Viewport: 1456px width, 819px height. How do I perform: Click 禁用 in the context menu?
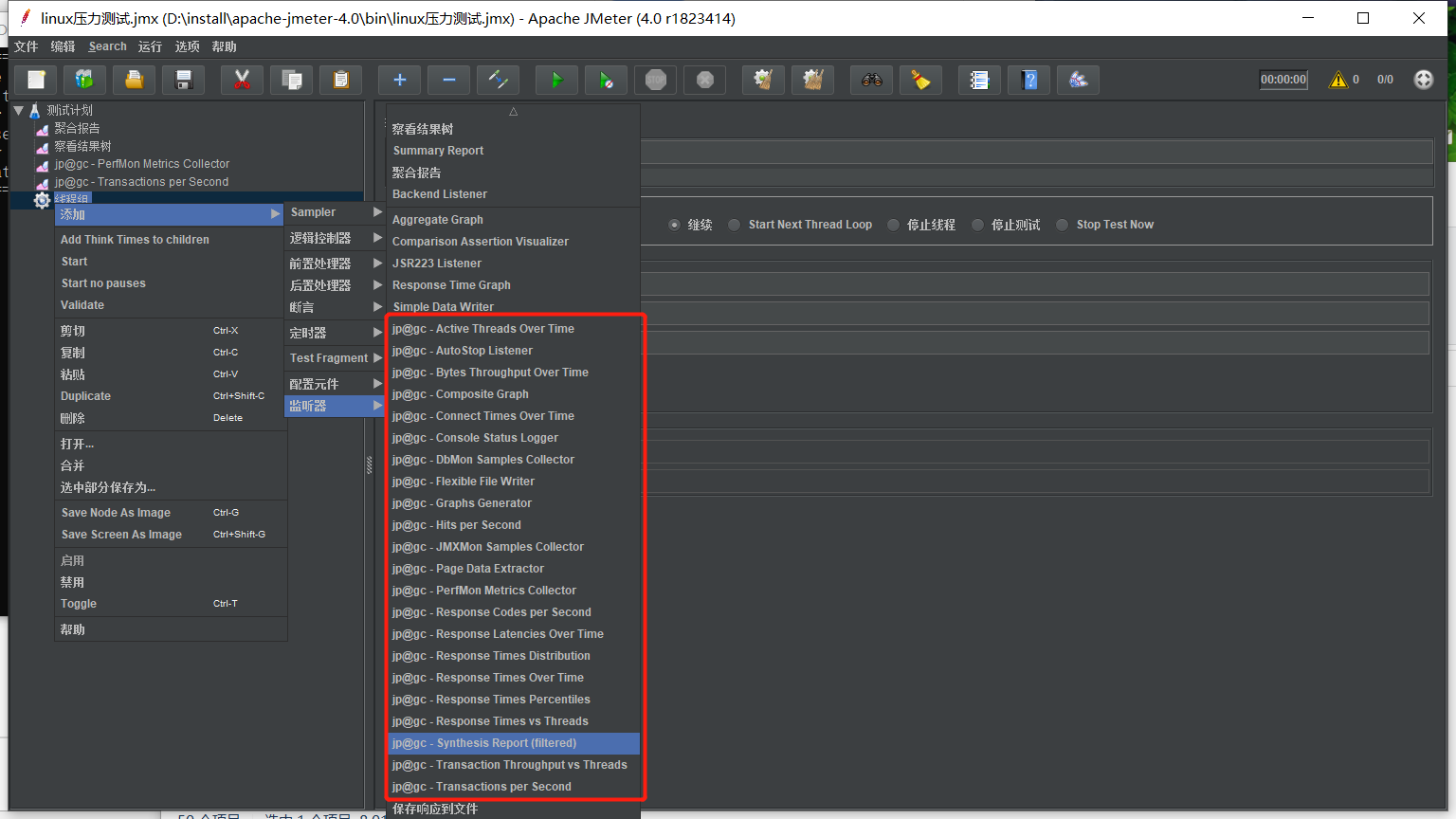pos(171,582)
